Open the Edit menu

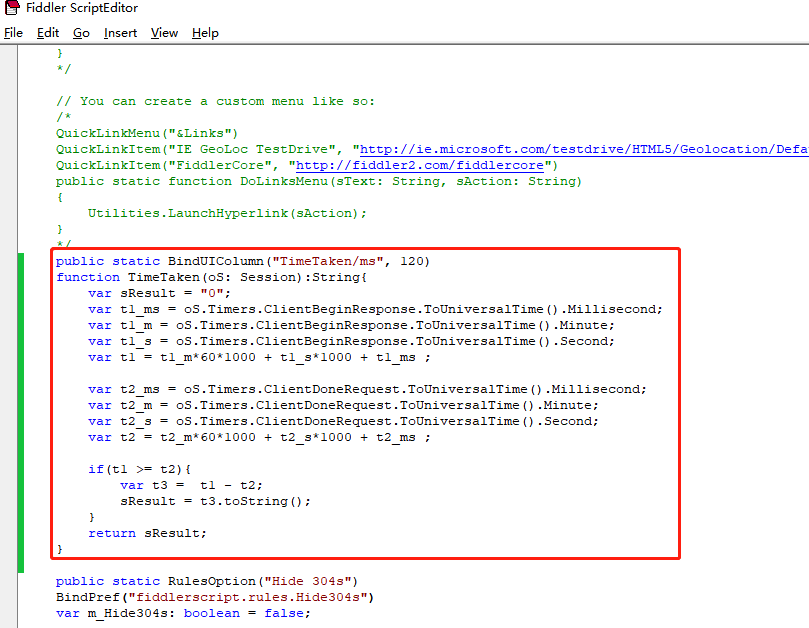pyautogui.click(x=48, y=33)
